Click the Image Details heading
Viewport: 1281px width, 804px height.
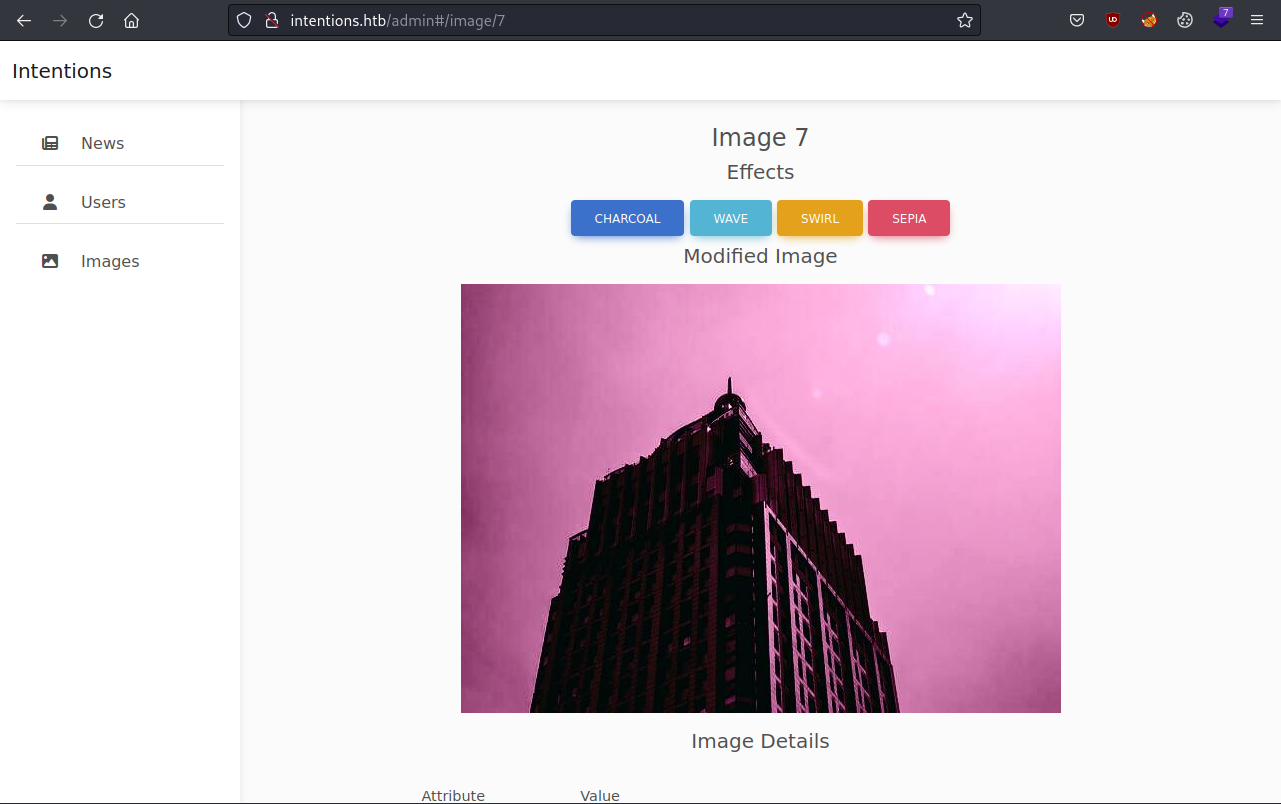[760, 741]
